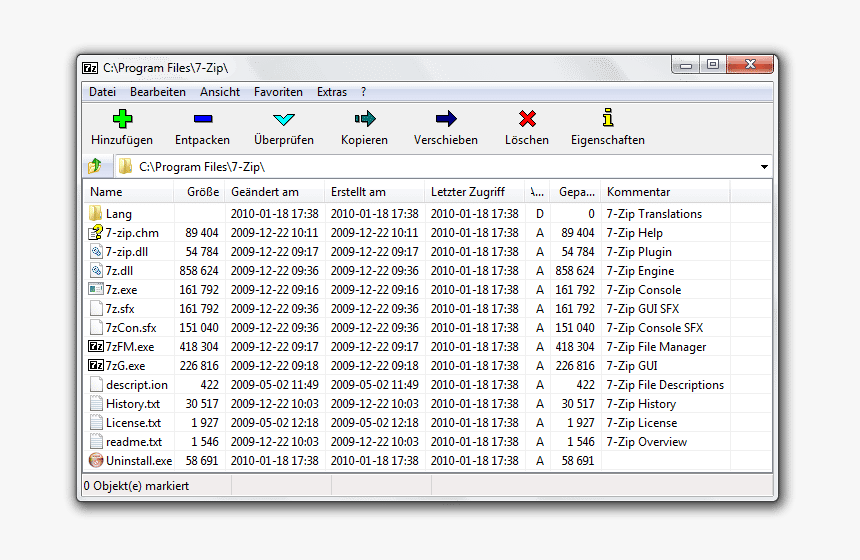Go up one folder with the arrow icon
This screenshot has height=560, width=860.
(95, 166)
